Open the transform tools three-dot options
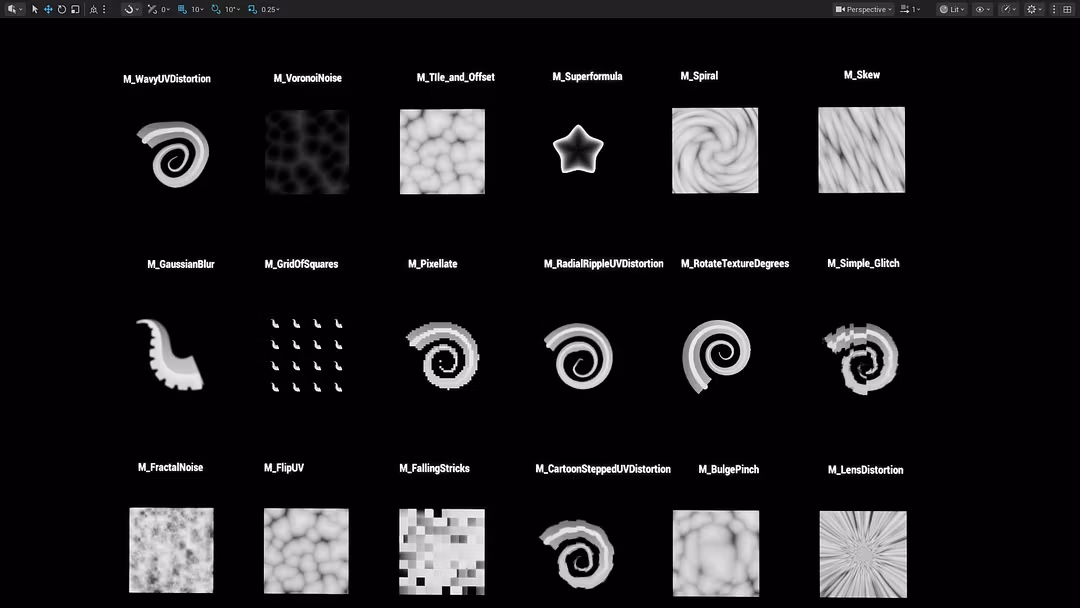This screenshot has height=608, width=1080. (104, 9)
